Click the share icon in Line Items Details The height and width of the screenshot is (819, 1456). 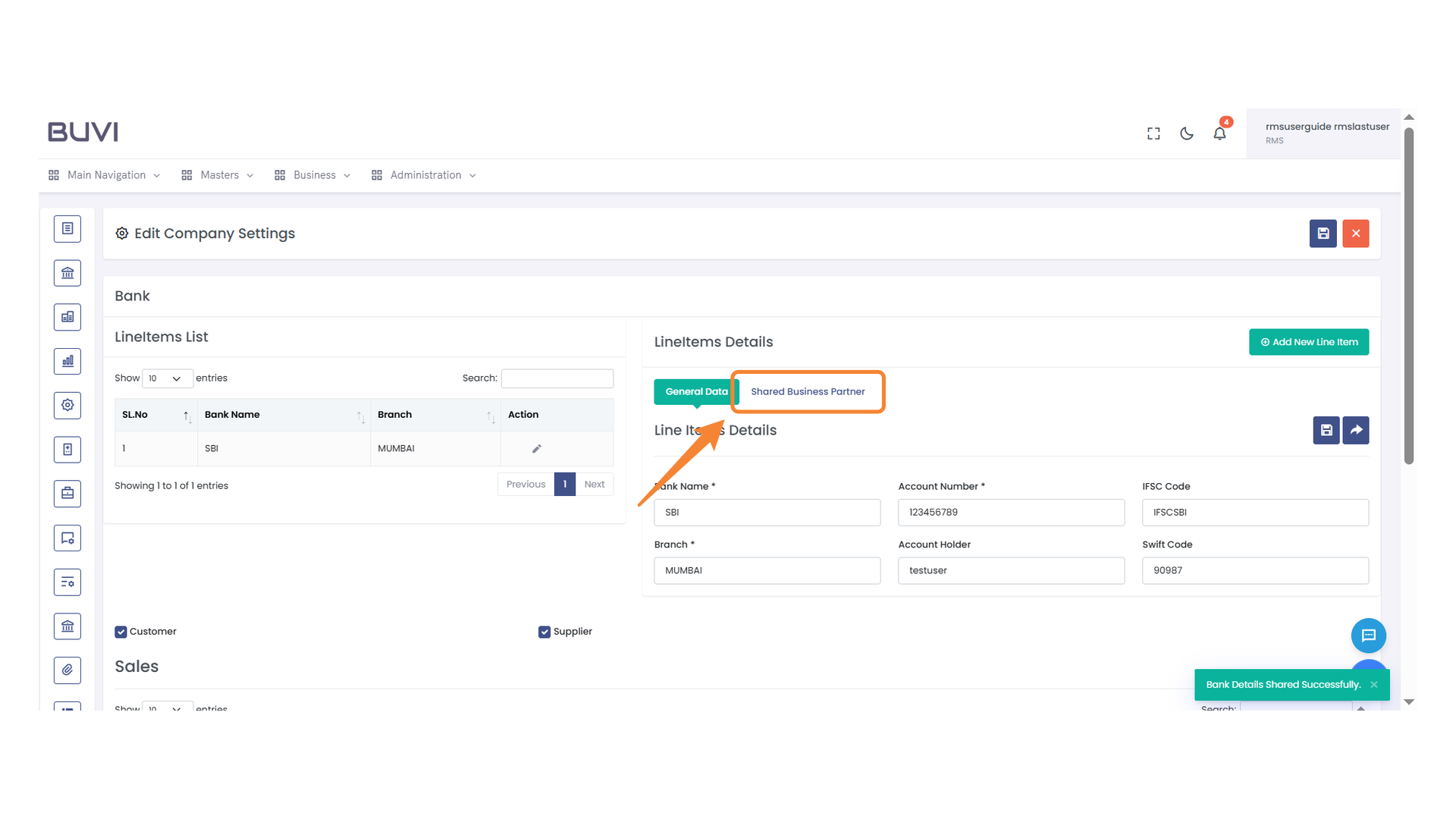(x=1355, y=430)
